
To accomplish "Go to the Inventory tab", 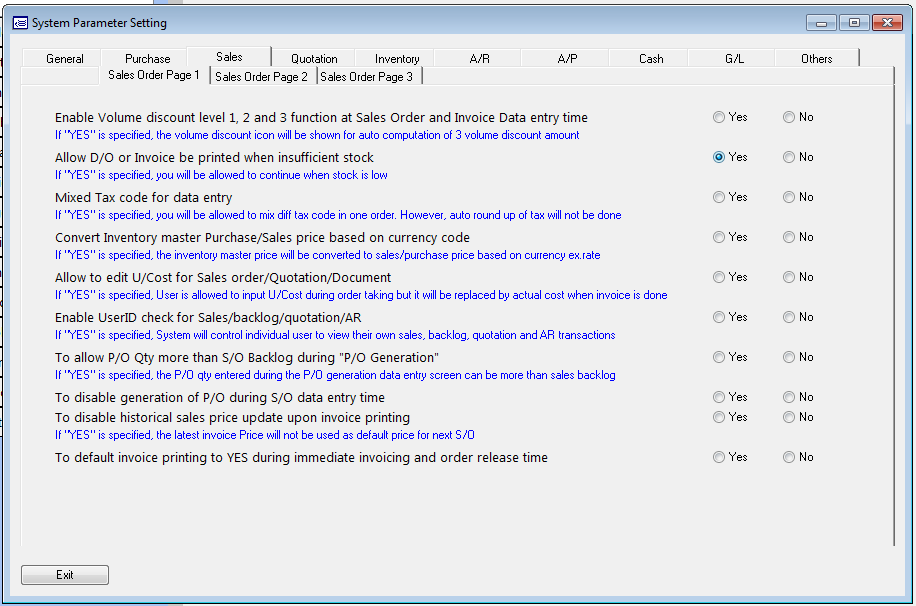I will (397, 59).
